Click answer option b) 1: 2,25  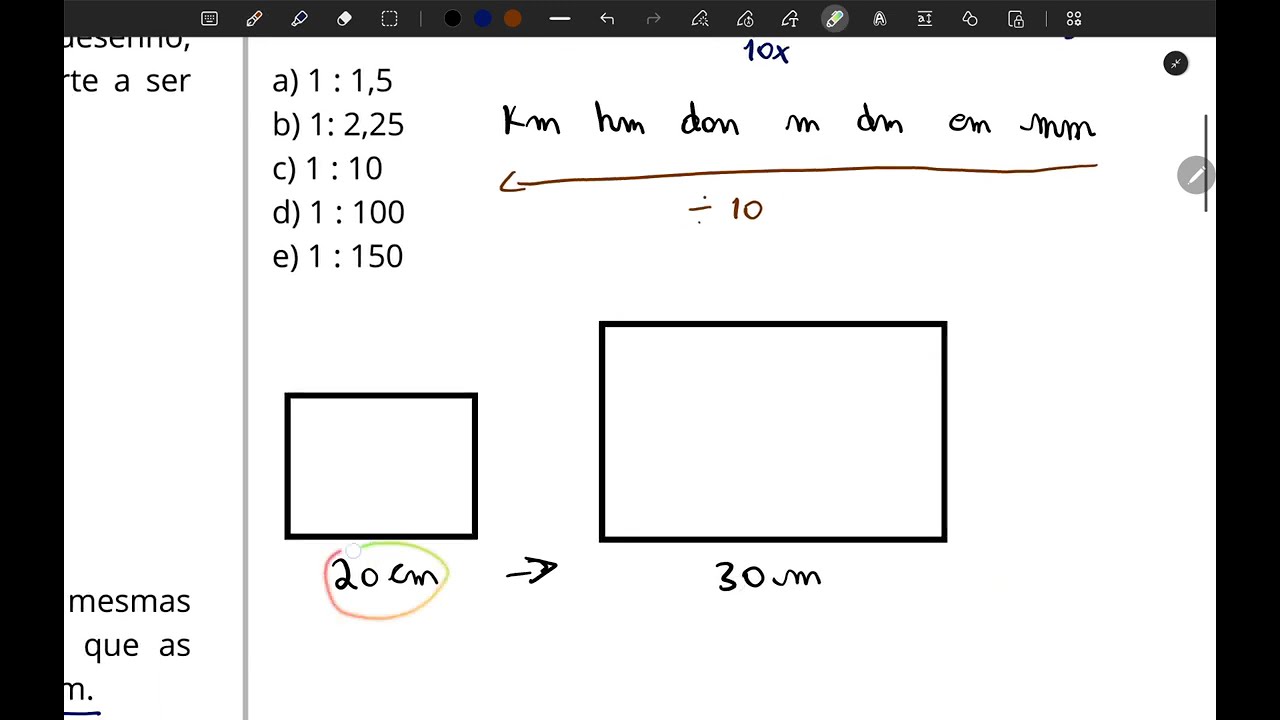[x=338, y=125]
